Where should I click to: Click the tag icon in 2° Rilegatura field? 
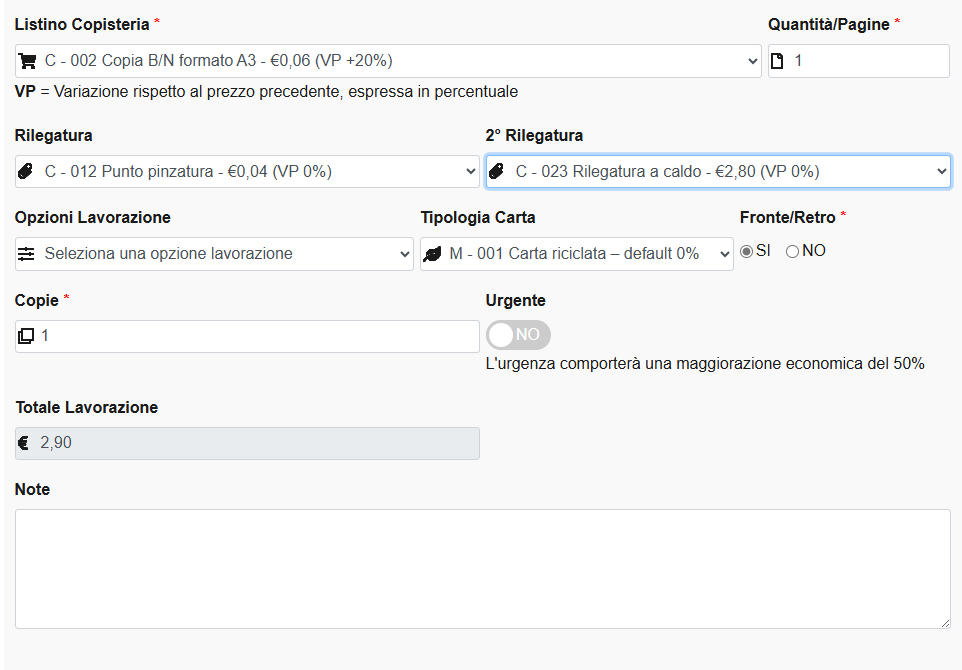coord(496,172)
